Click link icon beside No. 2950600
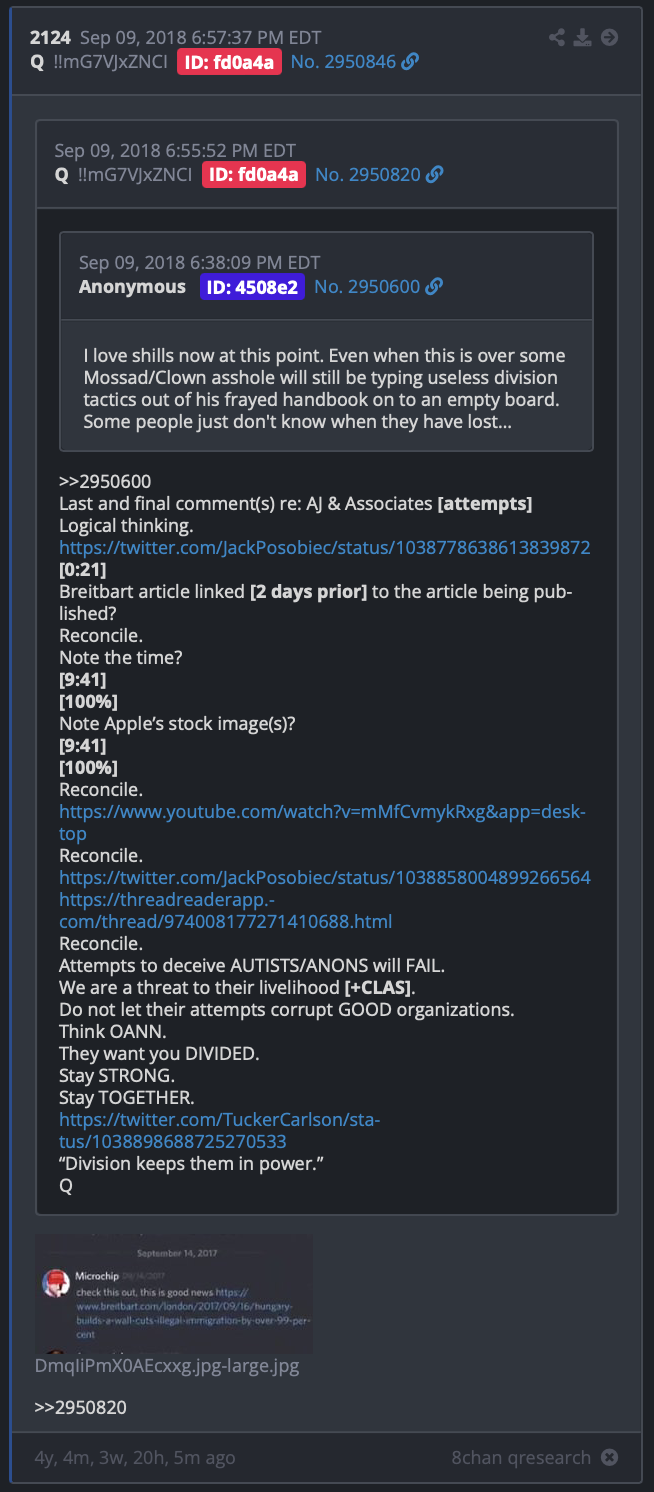Viewport: 654px width, 1492px height. pos(434,286)
